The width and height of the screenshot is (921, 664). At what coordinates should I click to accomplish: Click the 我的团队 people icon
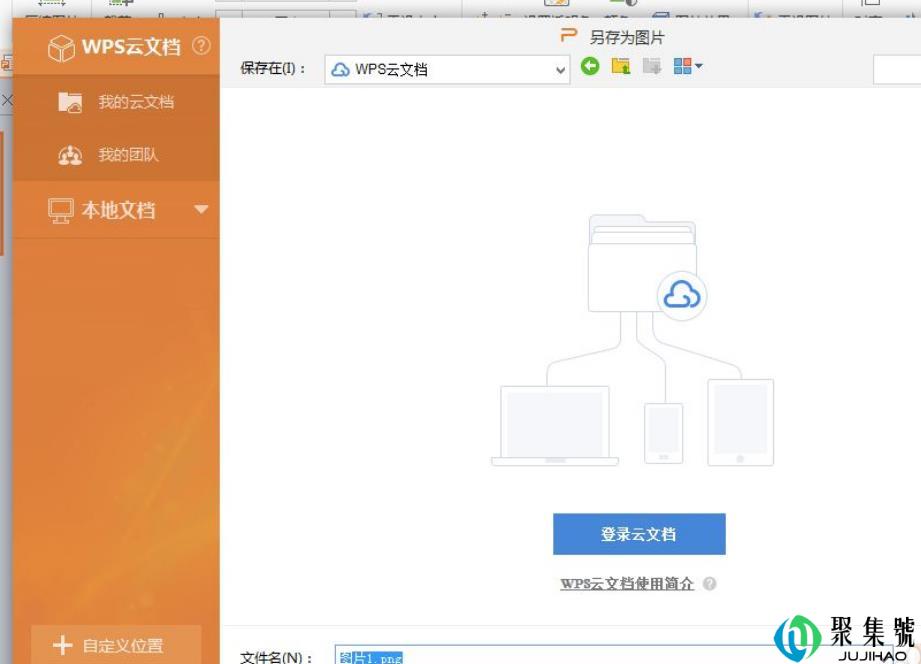click(70, 156)
